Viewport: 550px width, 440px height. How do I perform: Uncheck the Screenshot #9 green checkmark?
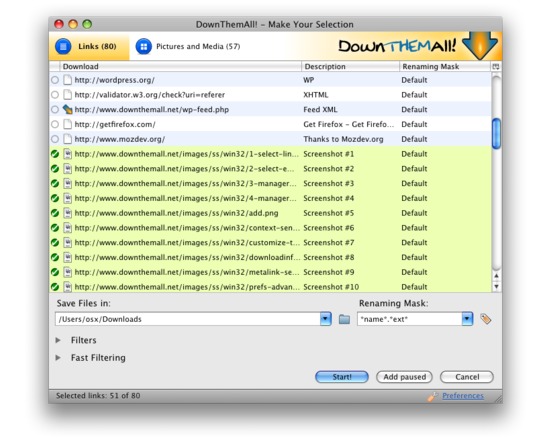(55, 272)
